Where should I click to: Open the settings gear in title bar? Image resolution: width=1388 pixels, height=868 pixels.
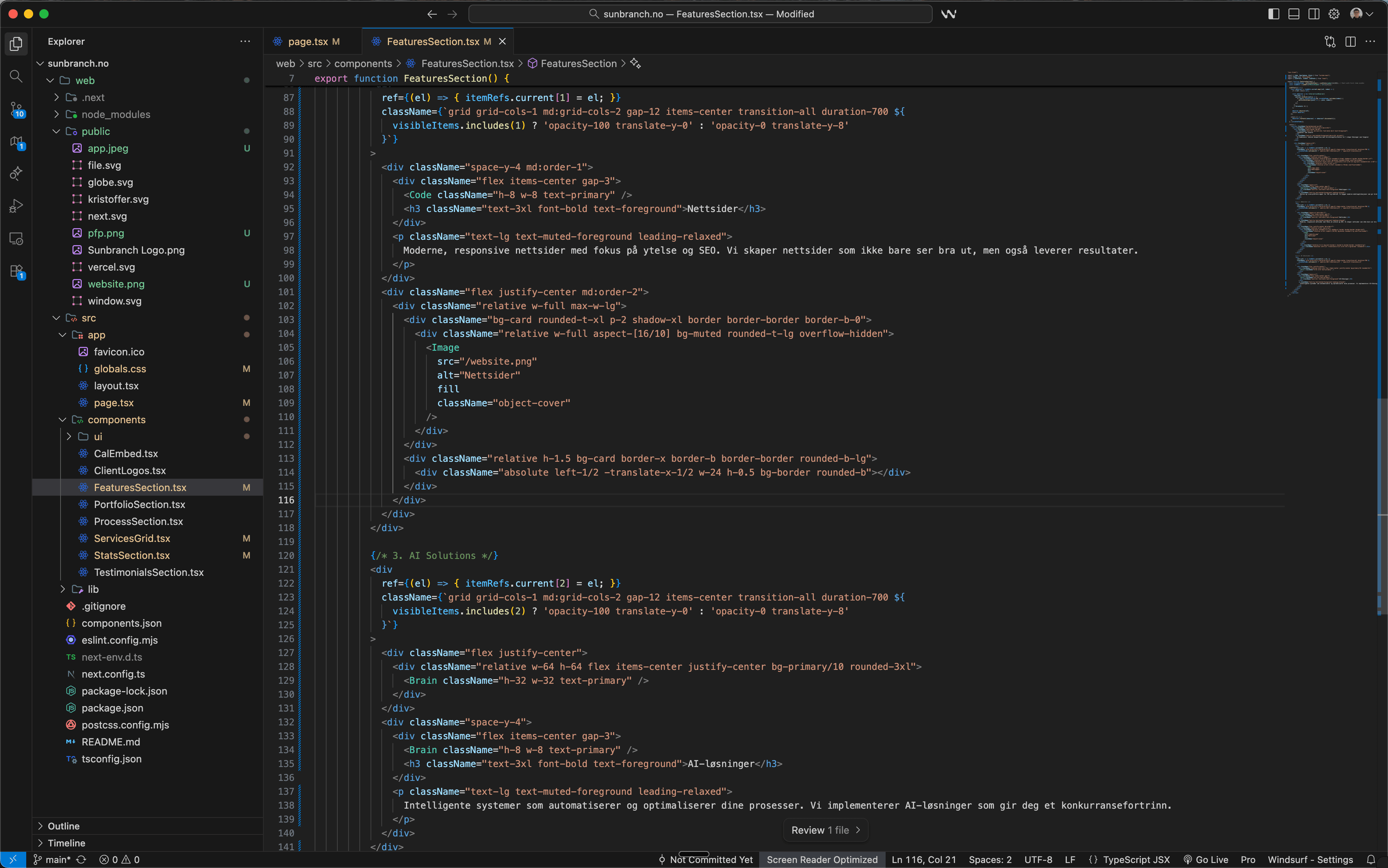(1334, 14)
